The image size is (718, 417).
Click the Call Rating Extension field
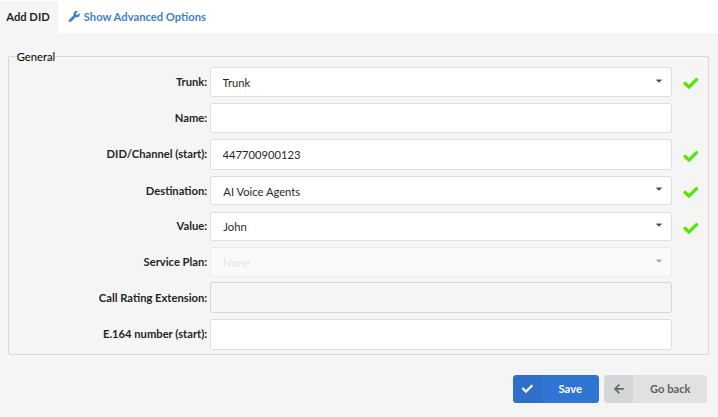click(x=441, y=298)
